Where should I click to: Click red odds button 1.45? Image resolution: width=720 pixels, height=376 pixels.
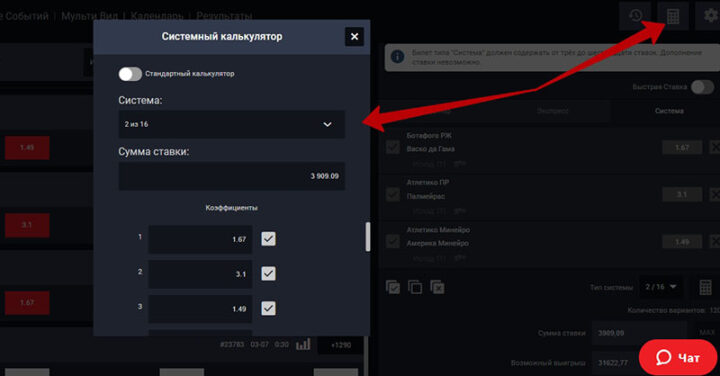pos(27,147)
